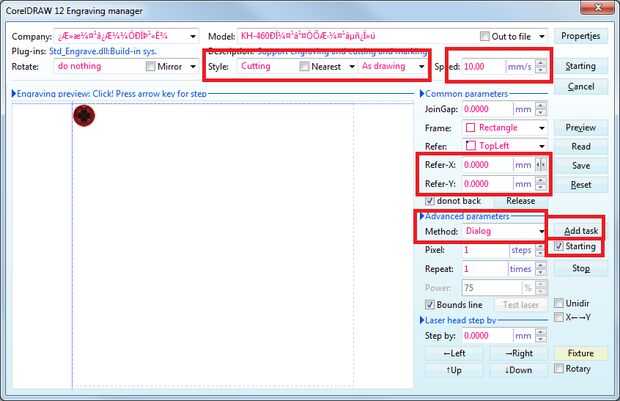This screenshot has height=401, width=620.
Task: Click the Std_Engrave.dll plug-in text
Action: 103,51
